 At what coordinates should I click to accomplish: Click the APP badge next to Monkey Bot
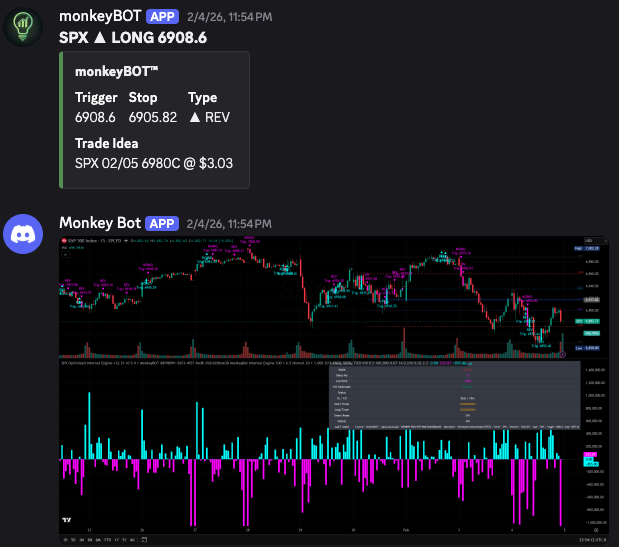point(161,223)
